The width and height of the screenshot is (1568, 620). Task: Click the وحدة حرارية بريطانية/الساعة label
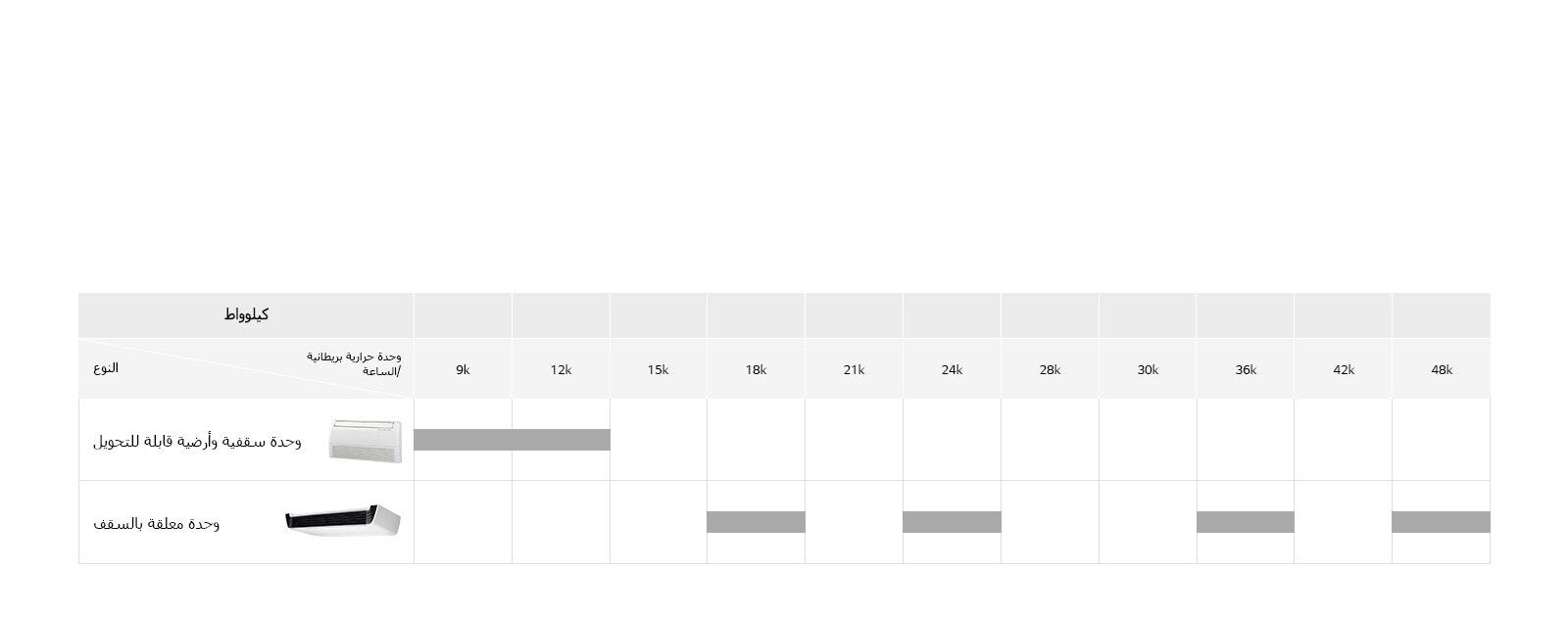(x=354, y=363)
